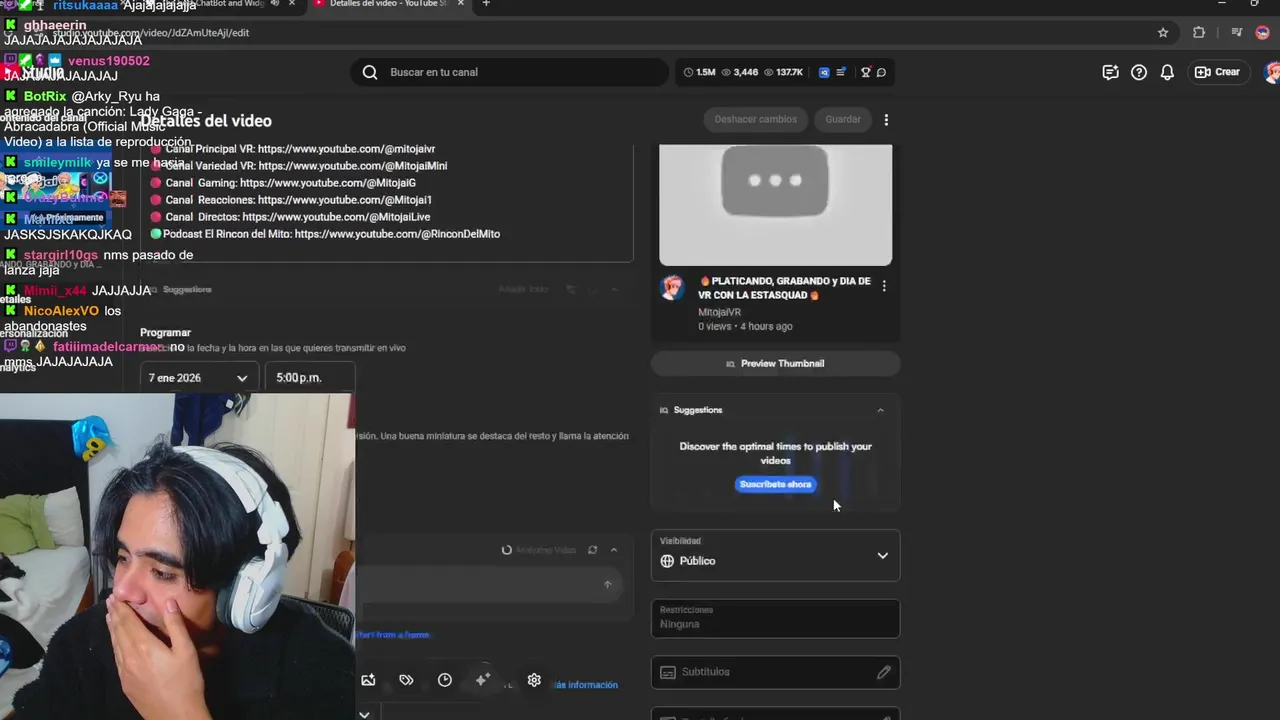Open three-dot menu on the PLATICANDO video card

point(884,286)
